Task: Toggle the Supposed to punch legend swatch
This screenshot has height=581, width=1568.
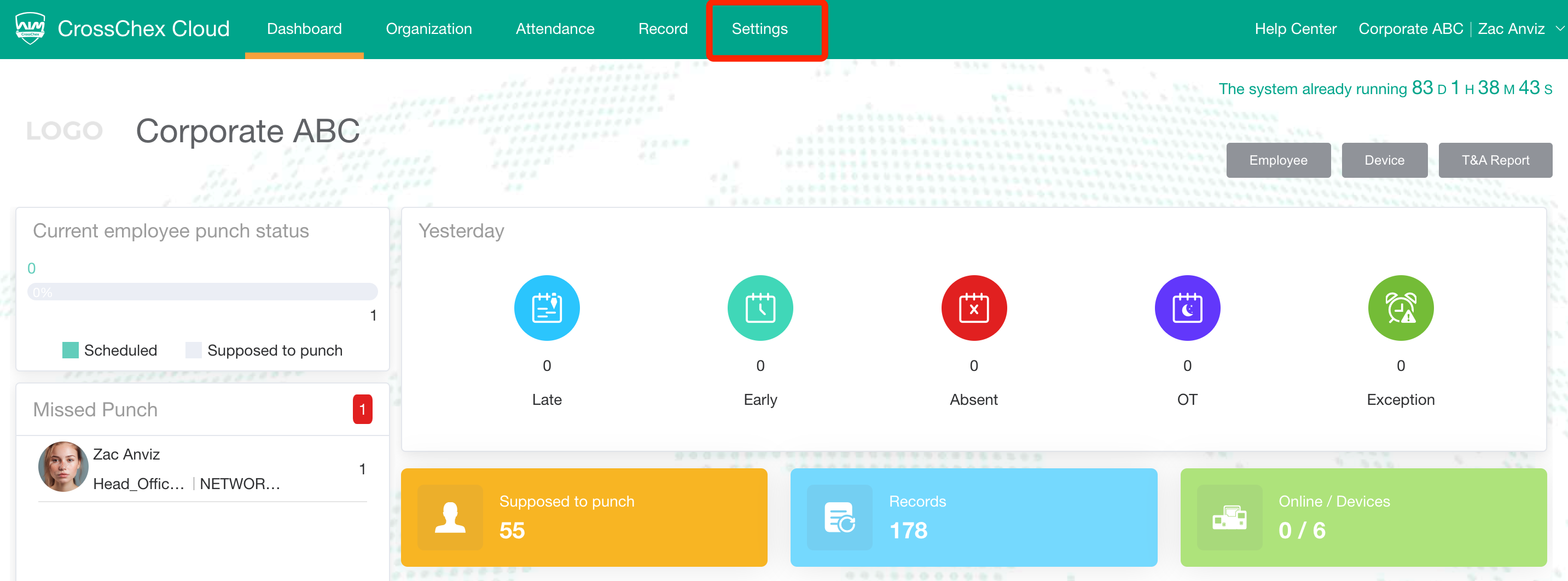Action: tap(194, 351)
